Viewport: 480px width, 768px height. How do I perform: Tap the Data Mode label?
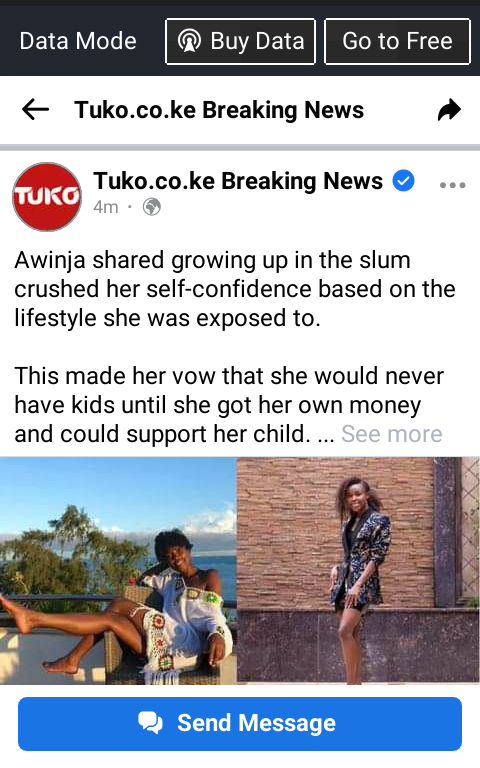tap(78, 41)
